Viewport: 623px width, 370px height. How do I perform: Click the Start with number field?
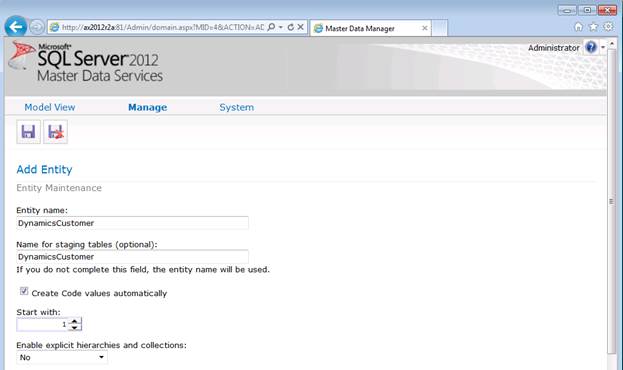[43, 324]
